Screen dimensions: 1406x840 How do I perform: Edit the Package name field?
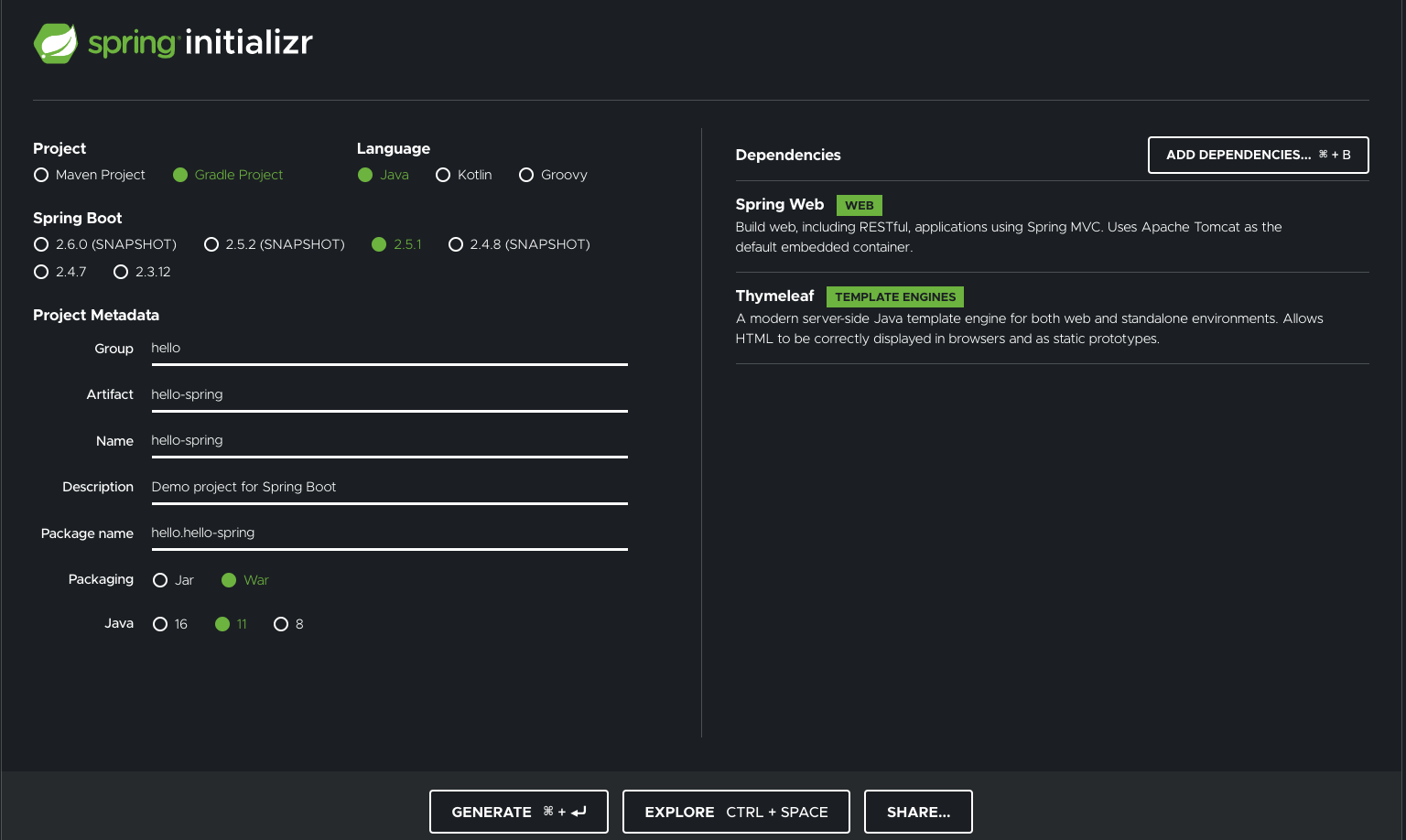pyautogui.click(x=389, y=533)
